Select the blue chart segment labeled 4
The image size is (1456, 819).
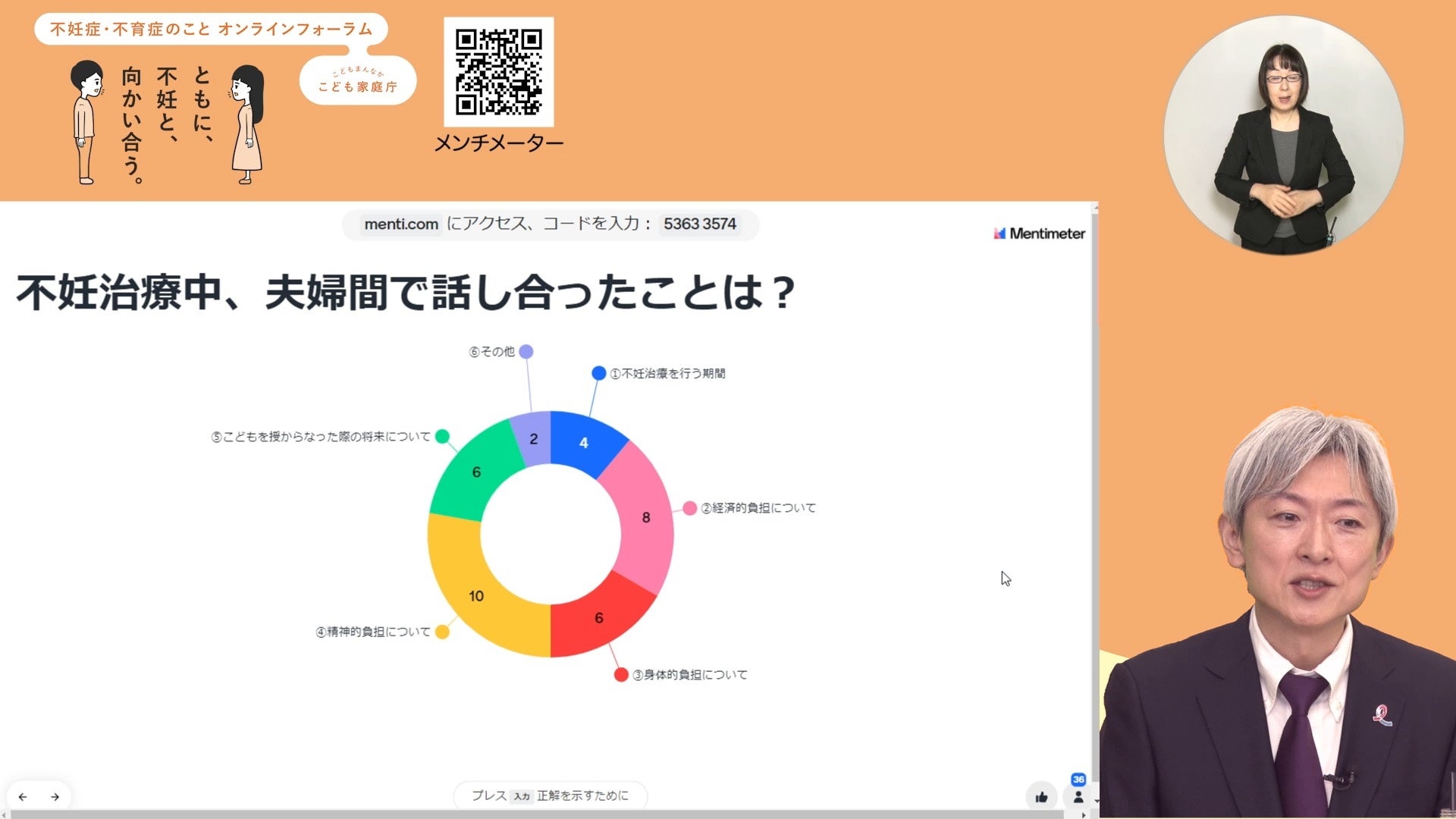584,442
